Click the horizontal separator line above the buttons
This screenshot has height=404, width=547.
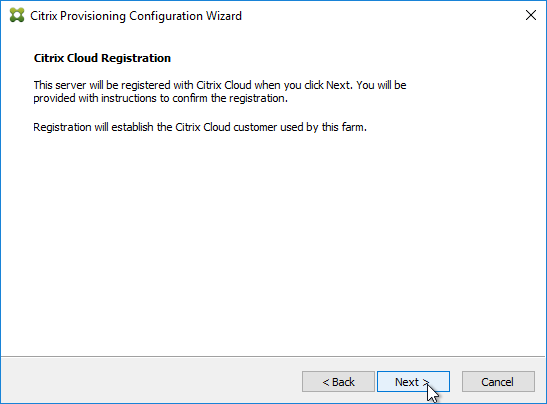(273, 357)
